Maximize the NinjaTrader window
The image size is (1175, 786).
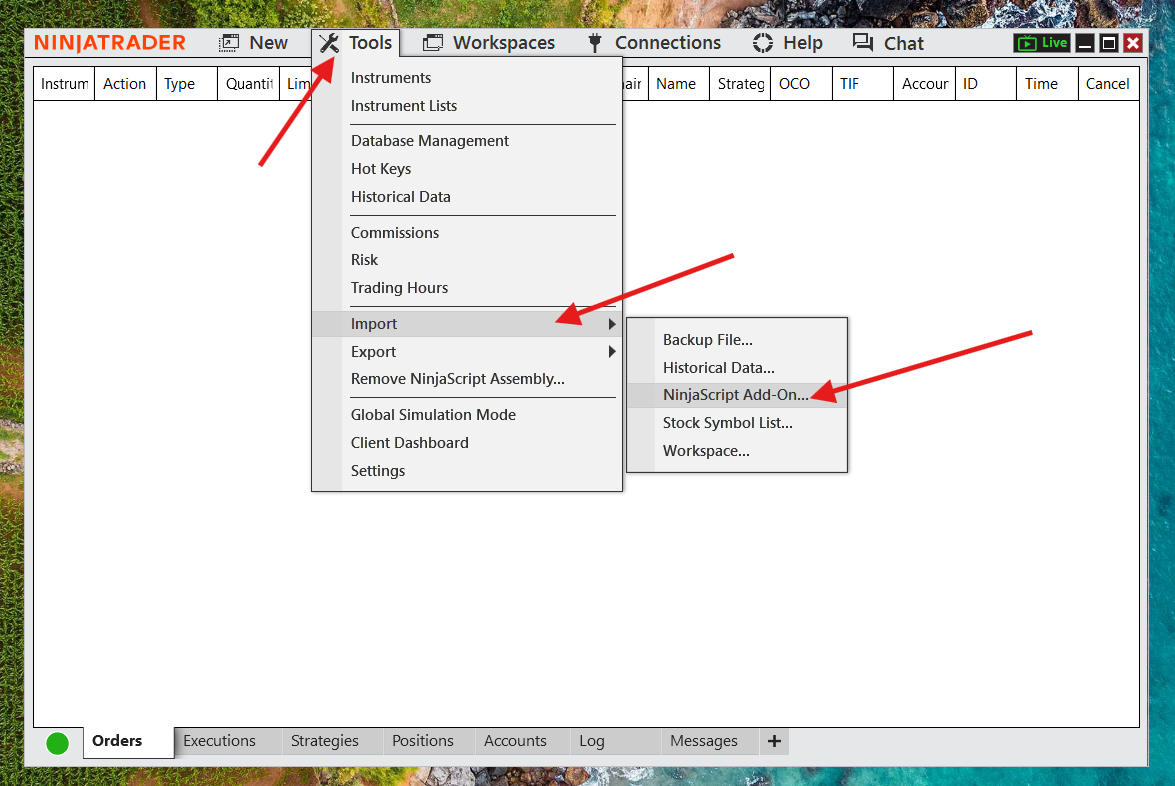(1108, 43)
